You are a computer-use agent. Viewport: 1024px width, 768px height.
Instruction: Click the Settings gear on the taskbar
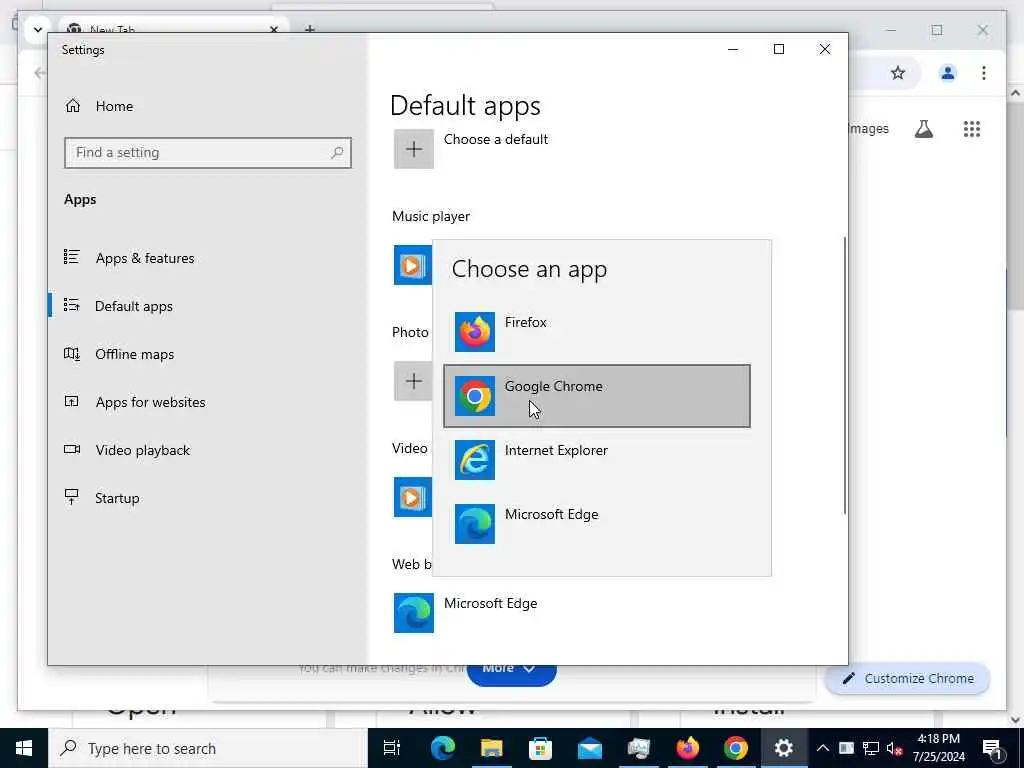(784, 748)
